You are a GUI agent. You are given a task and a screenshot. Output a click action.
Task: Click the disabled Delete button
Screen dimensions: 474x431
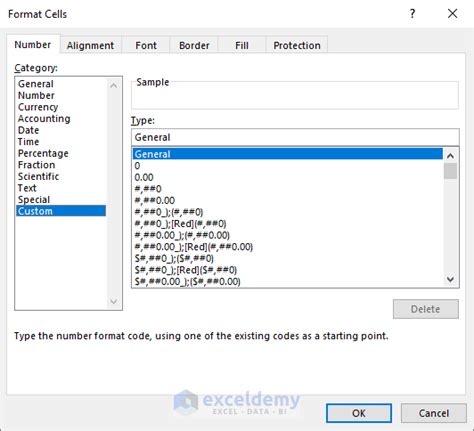426,309
